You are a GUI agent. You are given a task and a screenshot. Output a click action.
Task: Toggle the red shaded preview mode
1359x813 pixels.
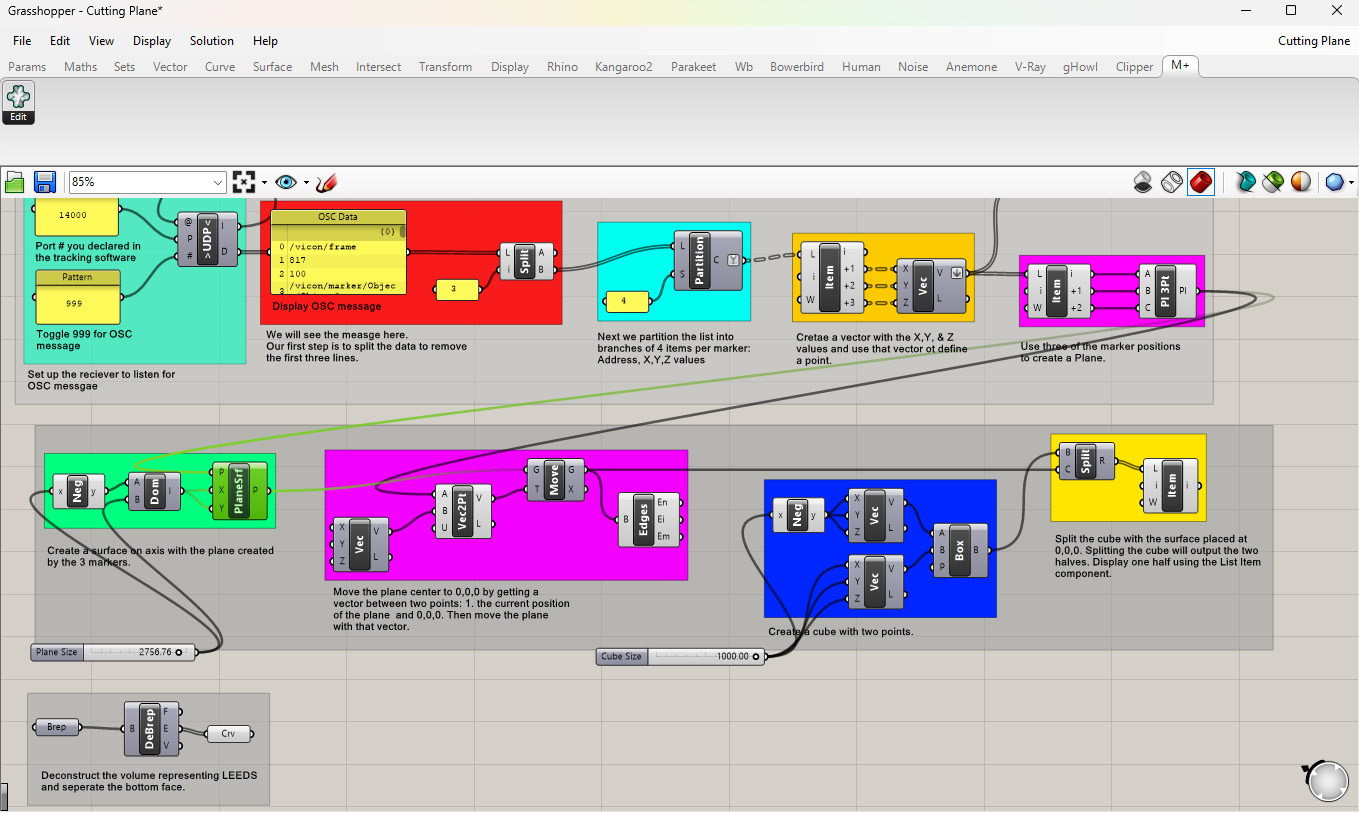point(1201,182)
